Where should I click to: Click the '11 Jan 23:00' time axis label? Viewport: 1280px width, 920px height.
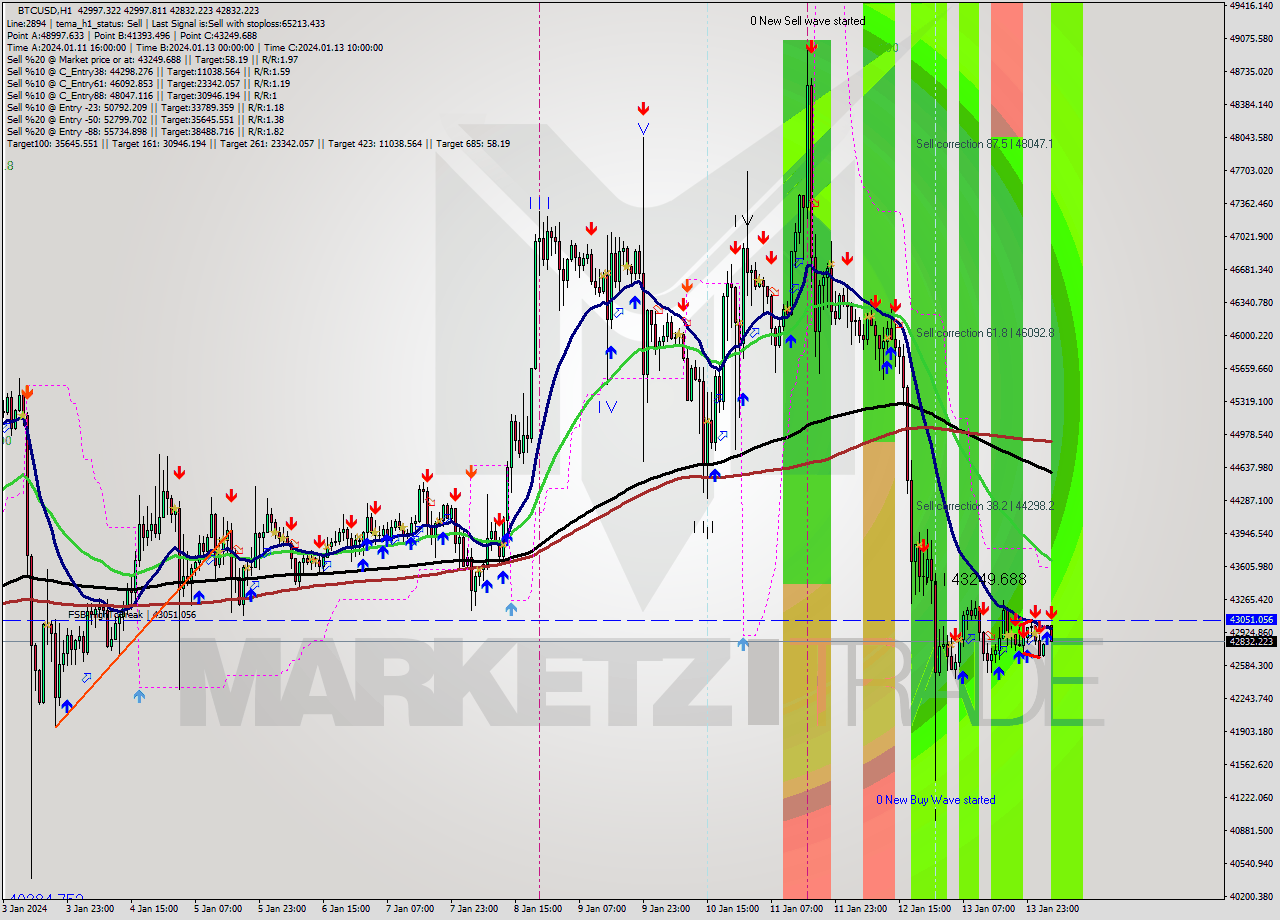pyautogui.click(x=861, y=909)
